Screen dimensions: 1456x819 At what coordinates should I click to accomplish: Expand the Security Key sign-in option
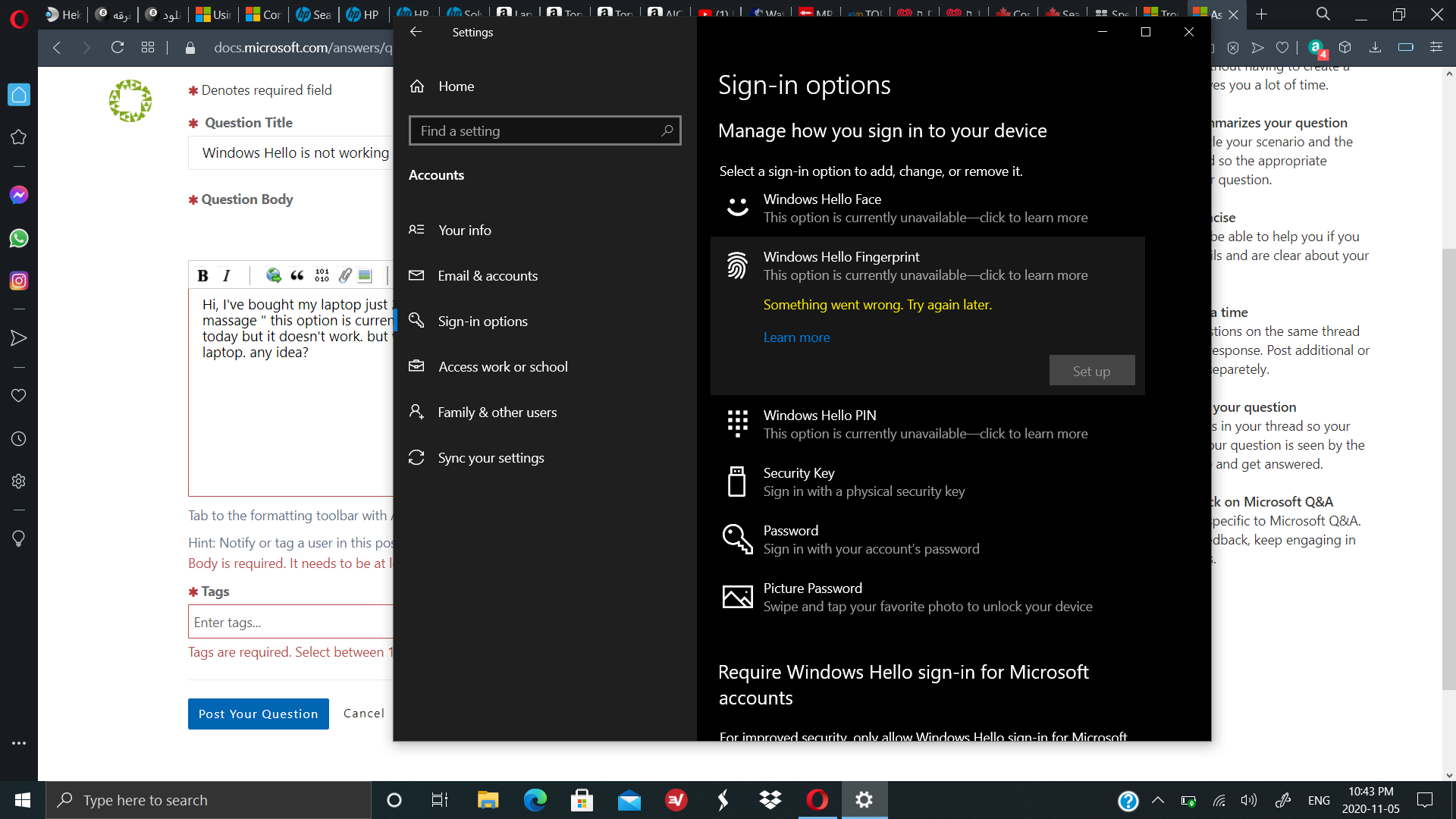pos(927,482)
